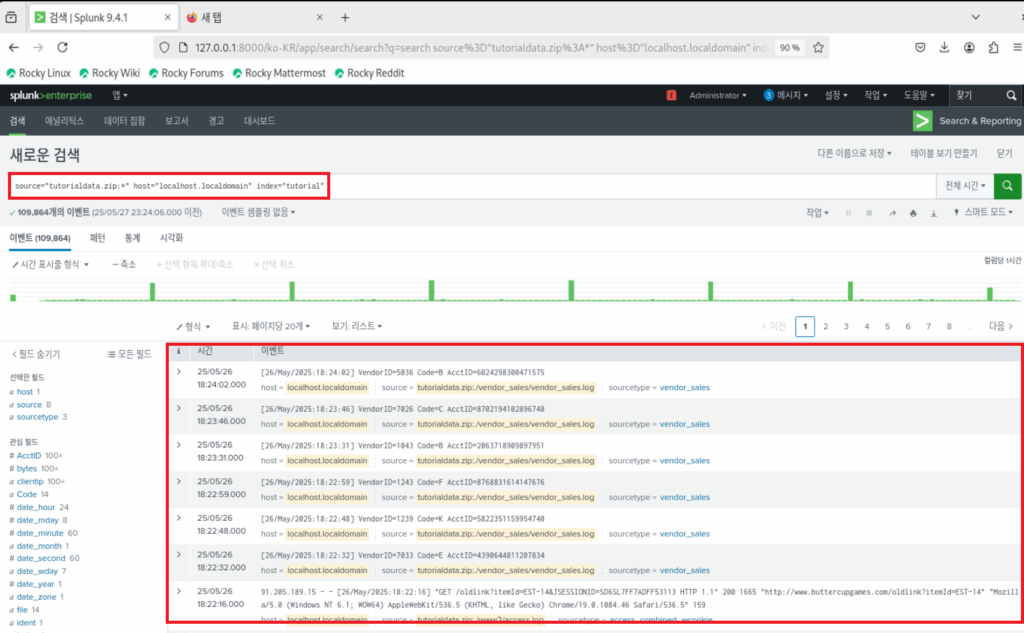This screenshot has height=633, width=1024.
Task: Expand the 18:23:46.000 event row
Action: pyautogui.click(x=178, y=408)
